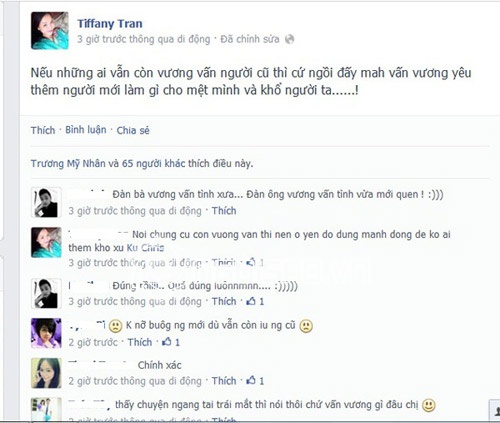Click the '3 giờ trước' post timestamp
This screenshot has width=500, height=423.
point(144,39)
